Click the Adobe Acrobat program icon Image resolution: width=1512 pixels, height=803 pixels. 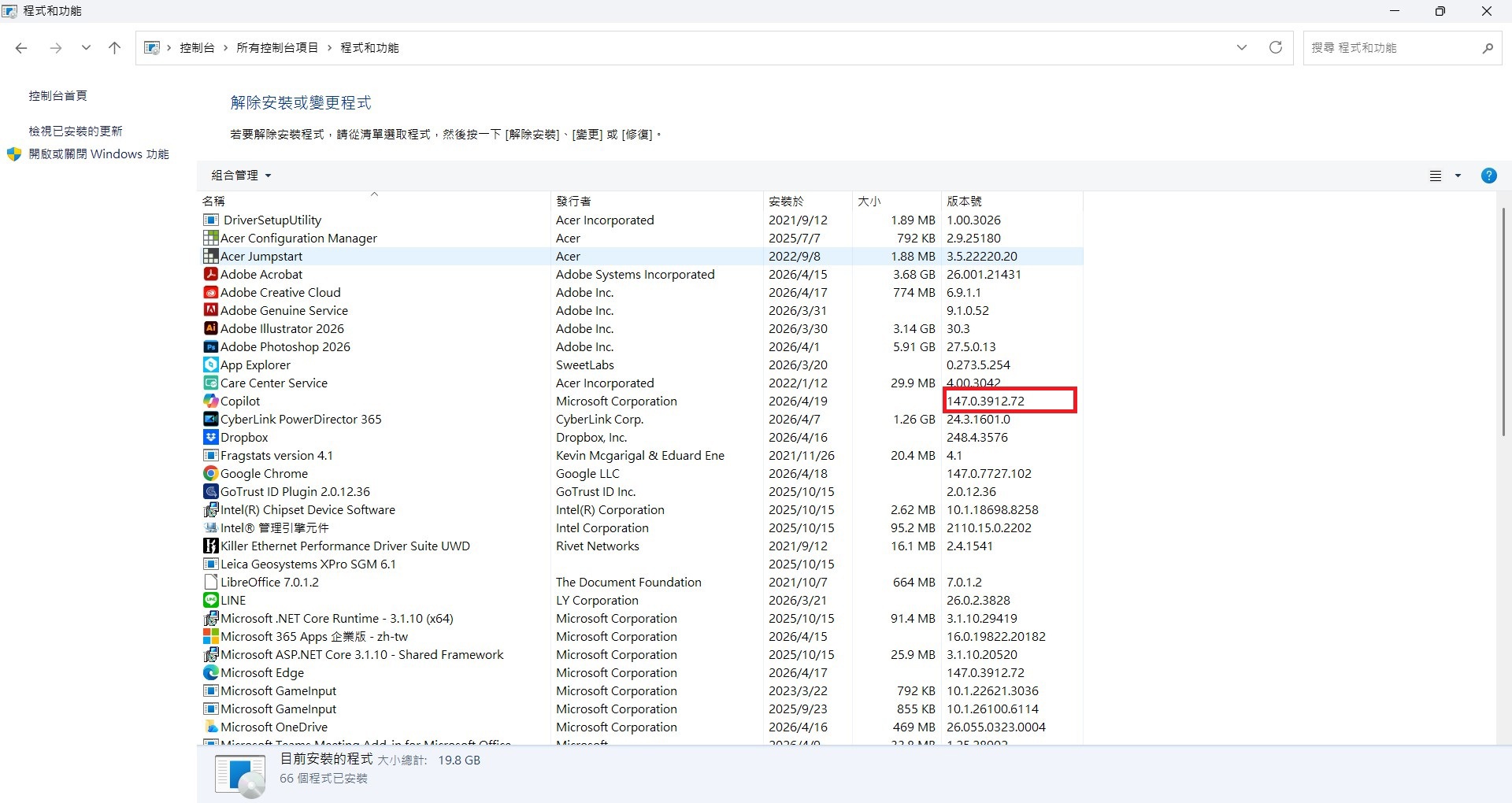coord(210,274)
